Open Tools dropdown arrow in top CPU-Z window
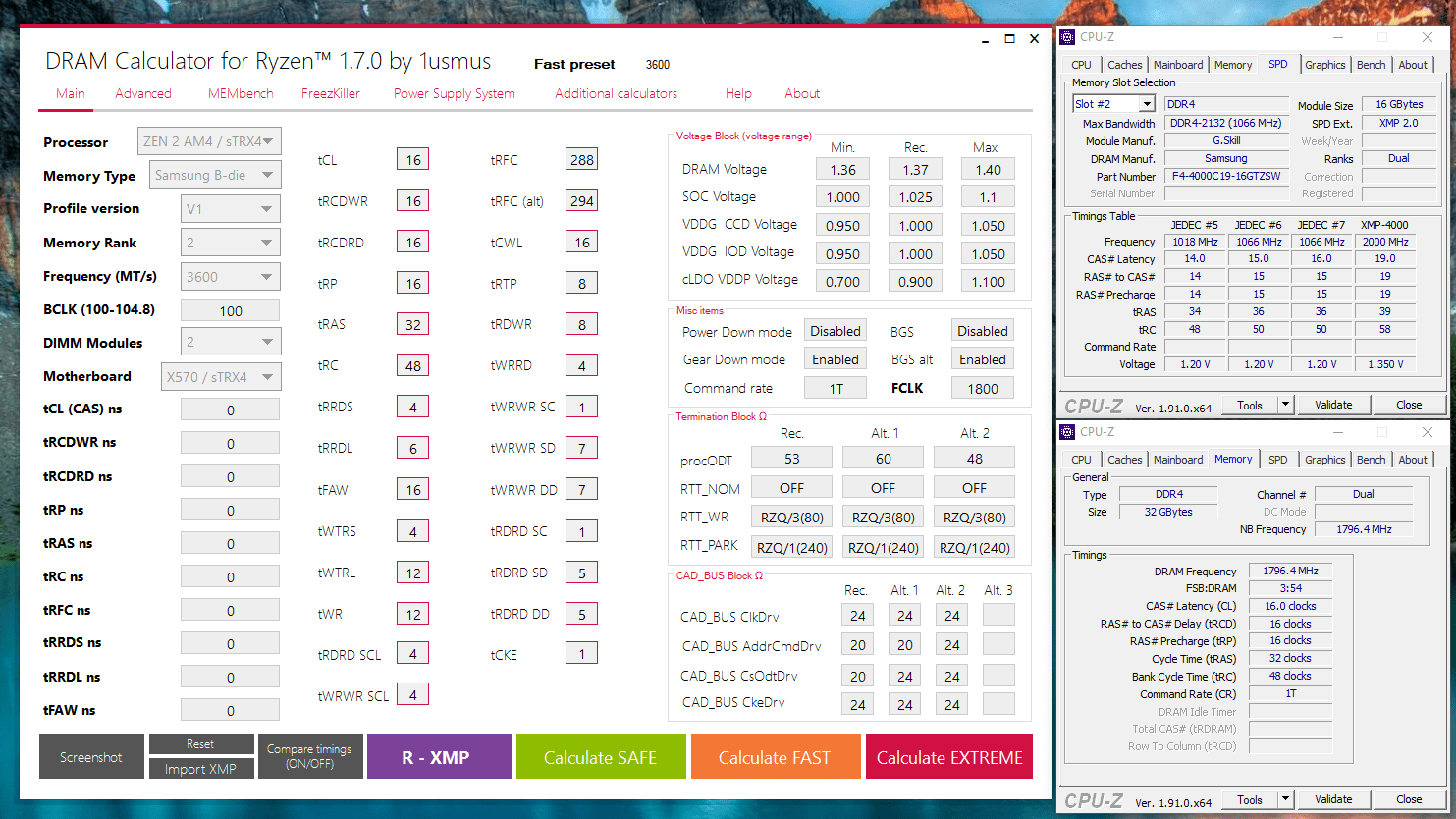Viewport: 1456px width, 819px height. pyautogui.click(x=1284, y=405)
